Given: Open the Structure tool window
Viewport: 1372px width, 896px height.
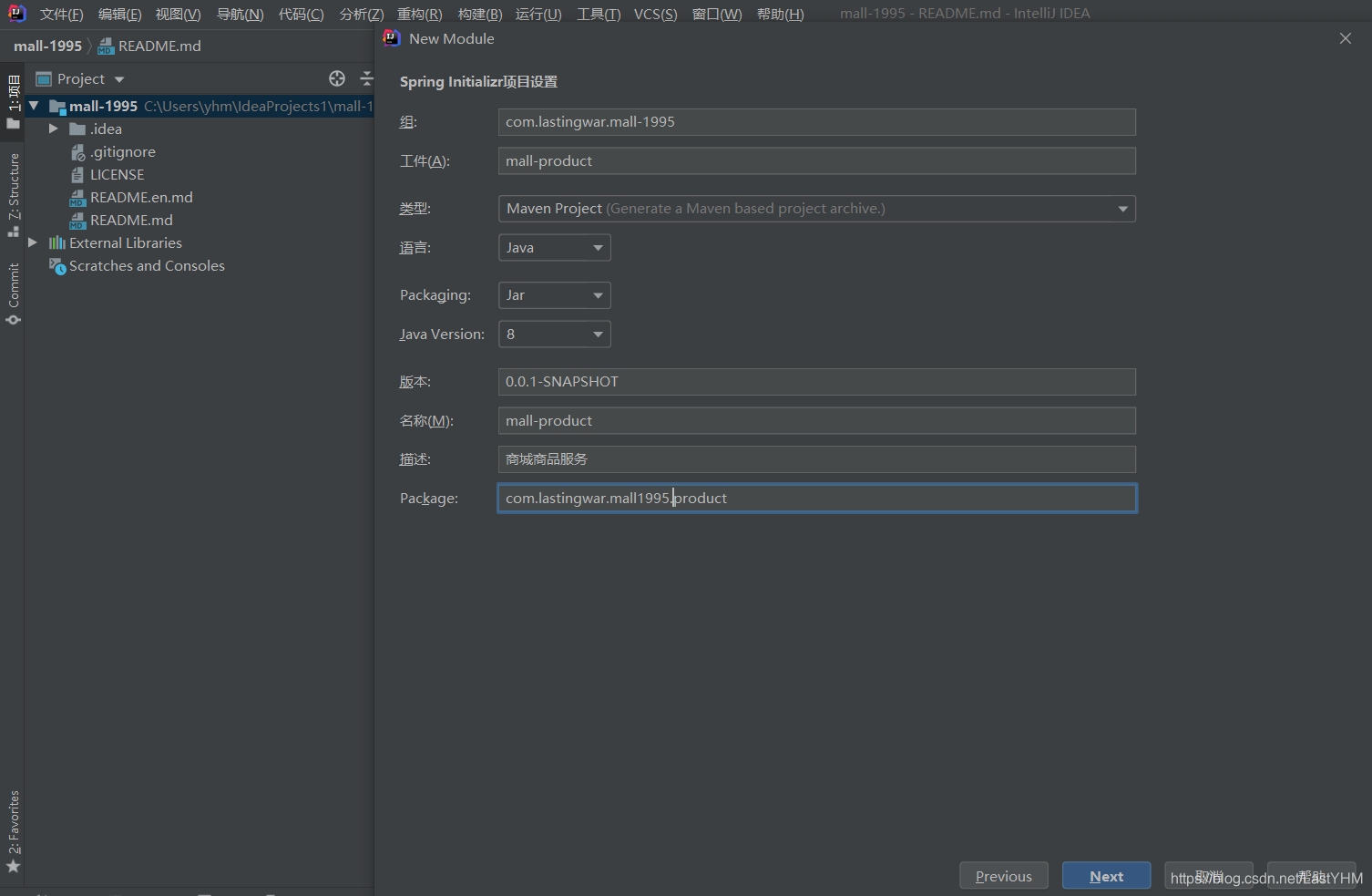Looking at the screenshot, I should click(x=14, y=195).
